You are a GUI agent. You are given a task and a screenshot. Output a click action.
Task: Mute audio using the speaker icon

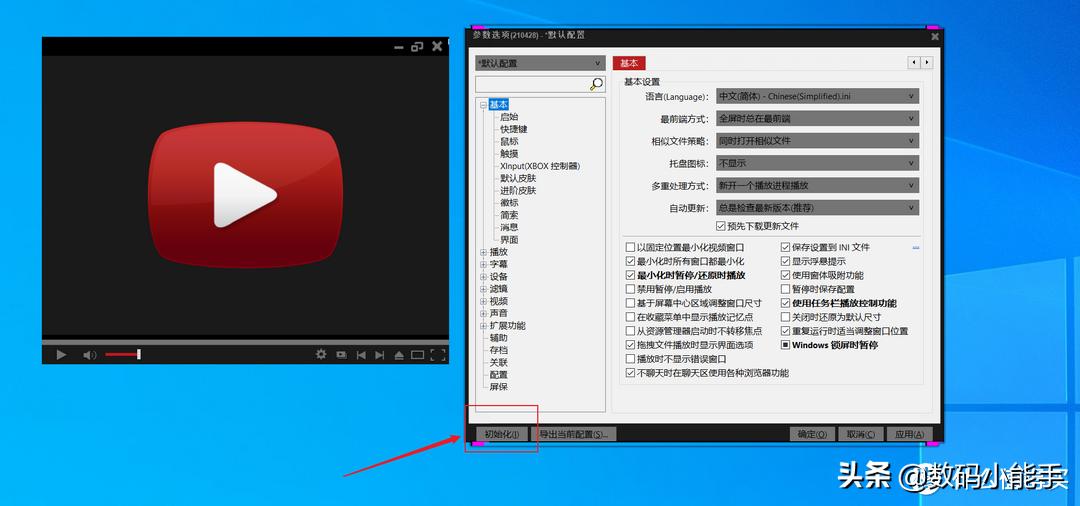pos(90,355)
